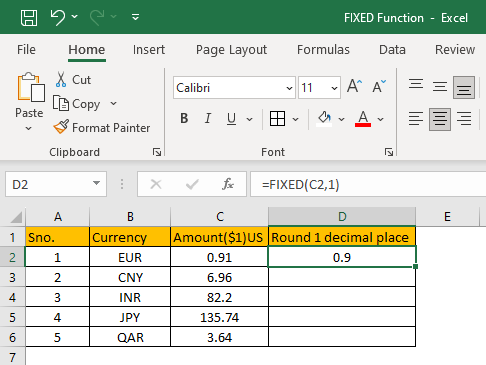Toggle Center horizontal alignment
Screen dimensions: 486x365
point(440,119)
